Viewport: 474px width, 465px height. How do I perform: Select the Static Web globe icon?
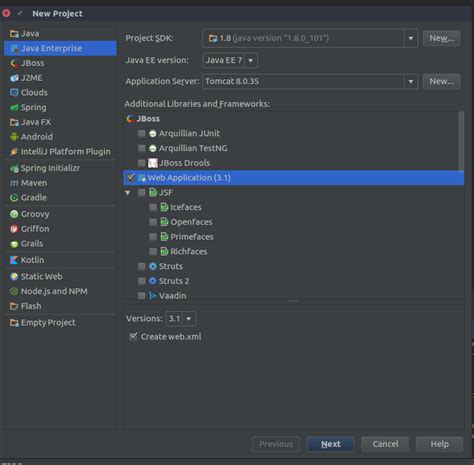(14, 276)
